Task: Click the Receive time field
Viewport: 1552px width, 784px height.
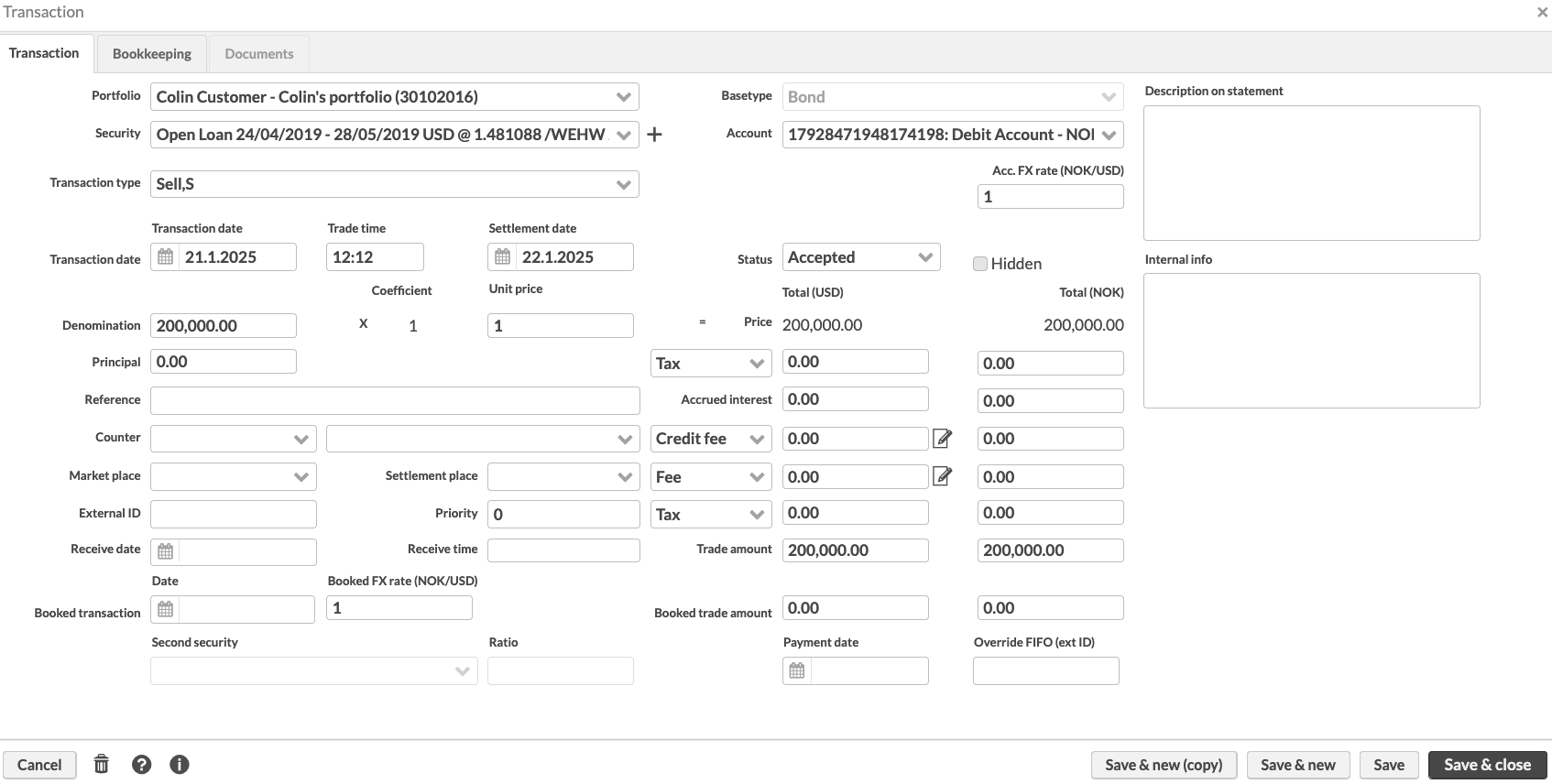Action: point(563,550)
